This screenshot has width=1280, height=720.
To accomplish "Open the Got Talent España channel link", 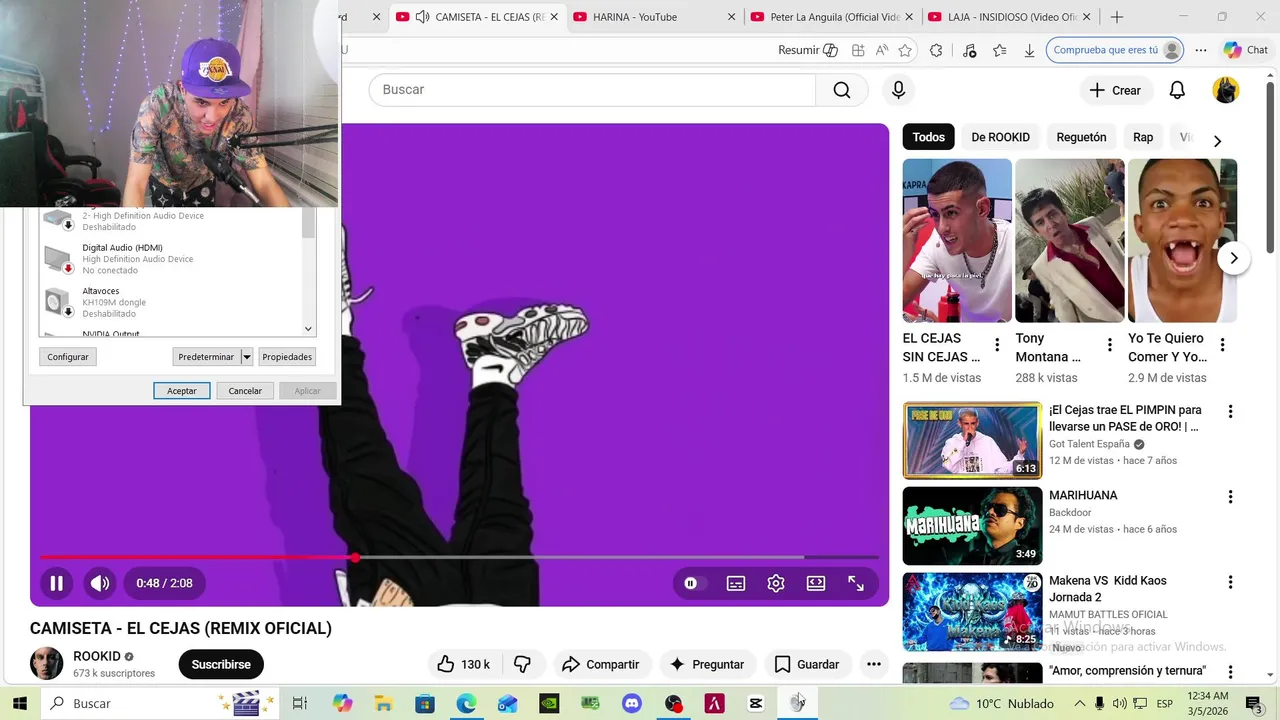I will [1089, 444].
